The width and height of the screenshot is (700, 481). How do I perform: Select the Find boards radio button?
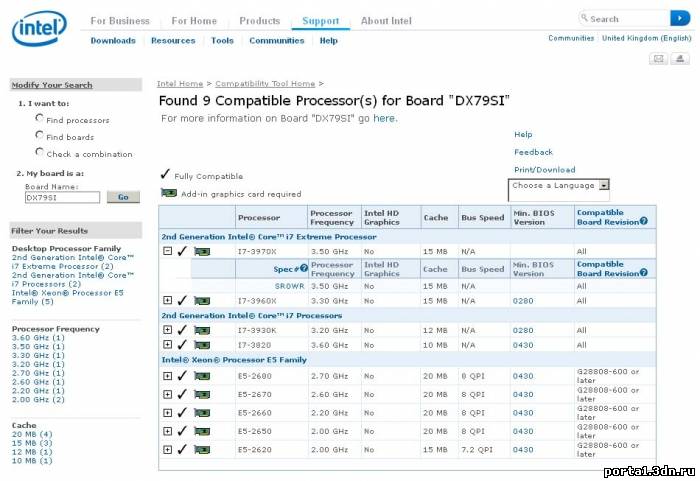click(39, 135)
